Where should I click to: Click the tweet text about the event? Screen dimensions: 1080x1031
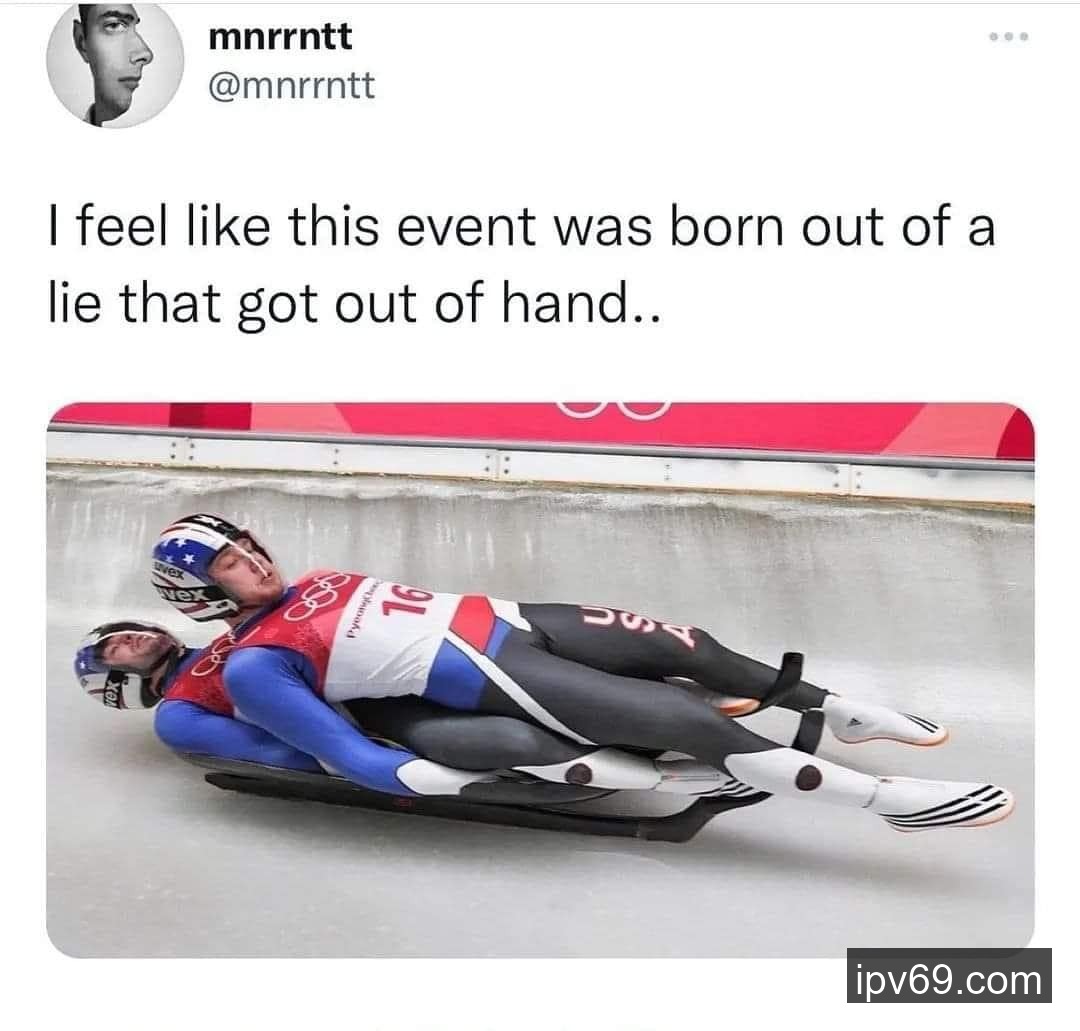[521, 265]
